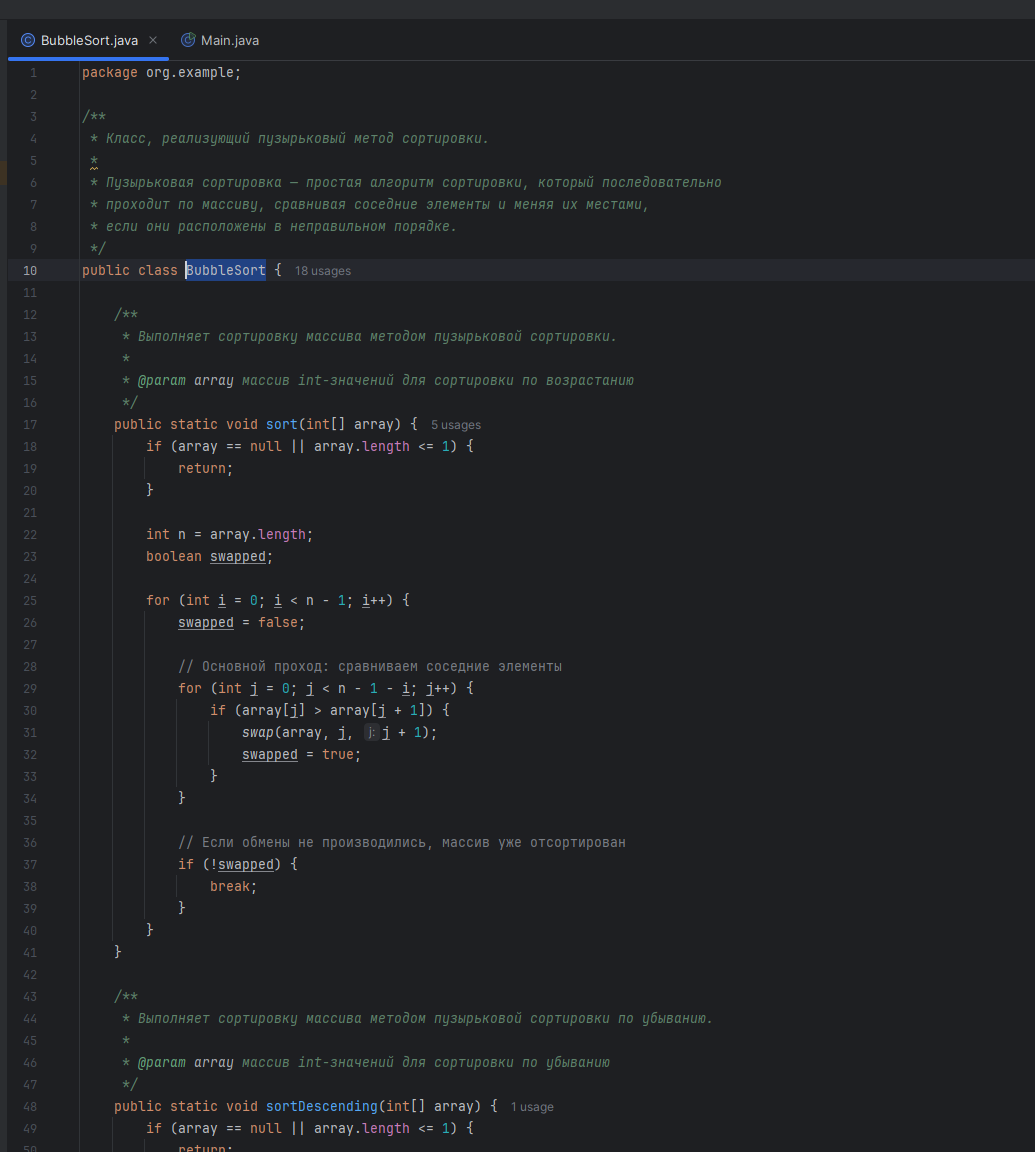This screenshot has height=1152, width=1035.
Task: Click the 'if (array[j] > array[j + 1])' condition
Action: (x=330, y=710)
